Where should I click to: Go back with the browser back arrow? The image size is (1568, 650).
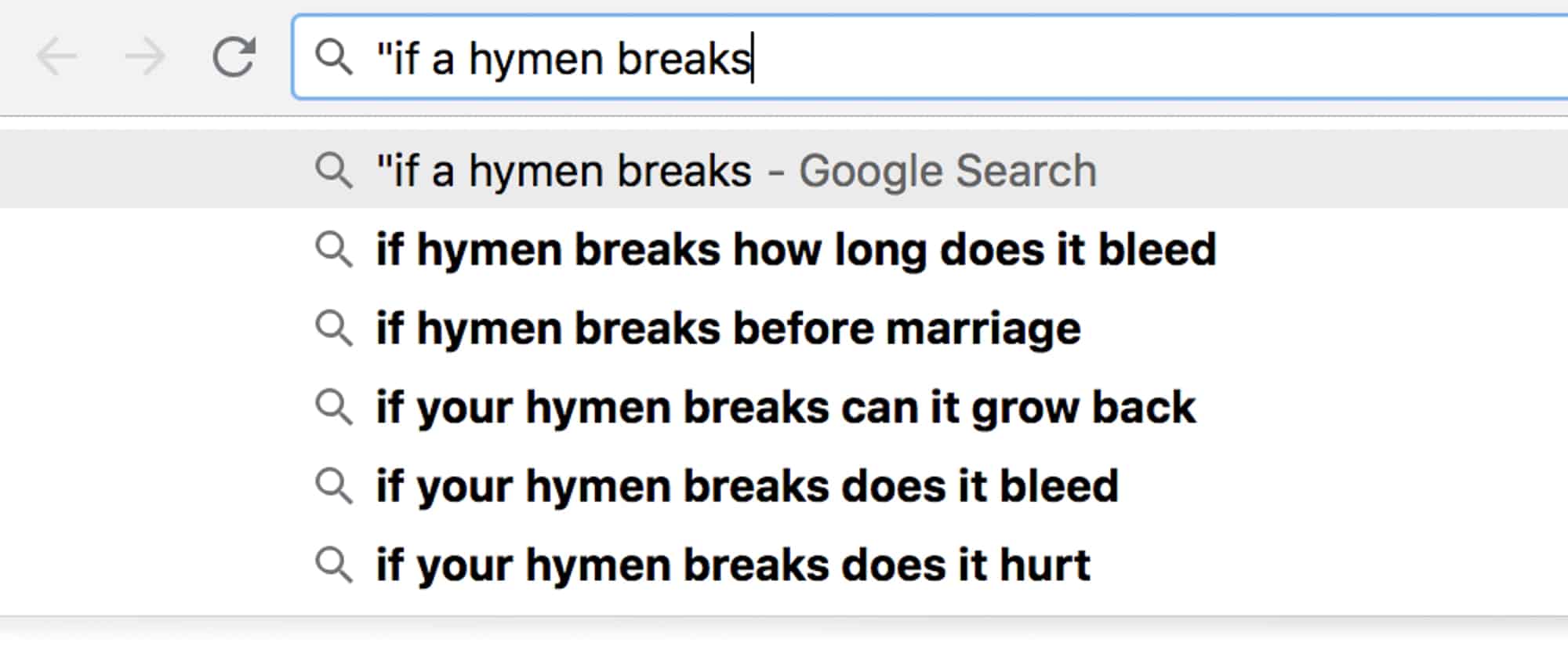[x=57, y=57]
